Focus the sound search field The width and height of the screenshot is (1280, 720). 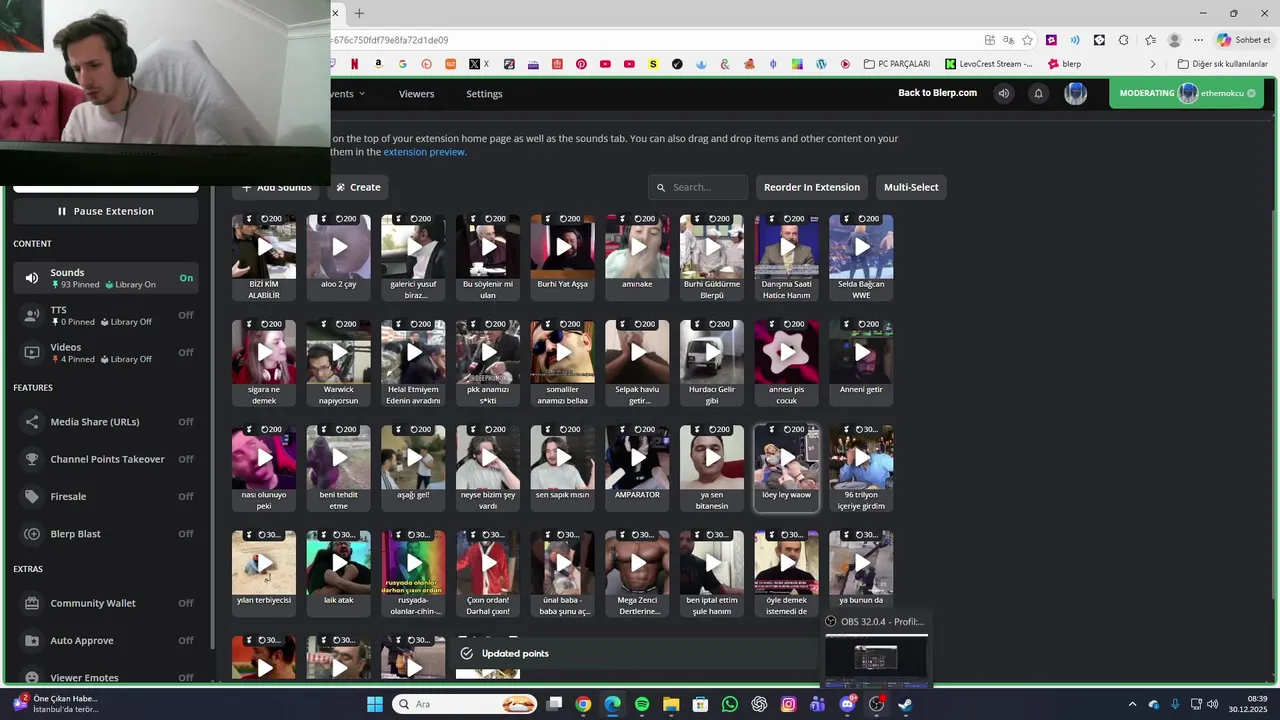(x=698, y=187)
